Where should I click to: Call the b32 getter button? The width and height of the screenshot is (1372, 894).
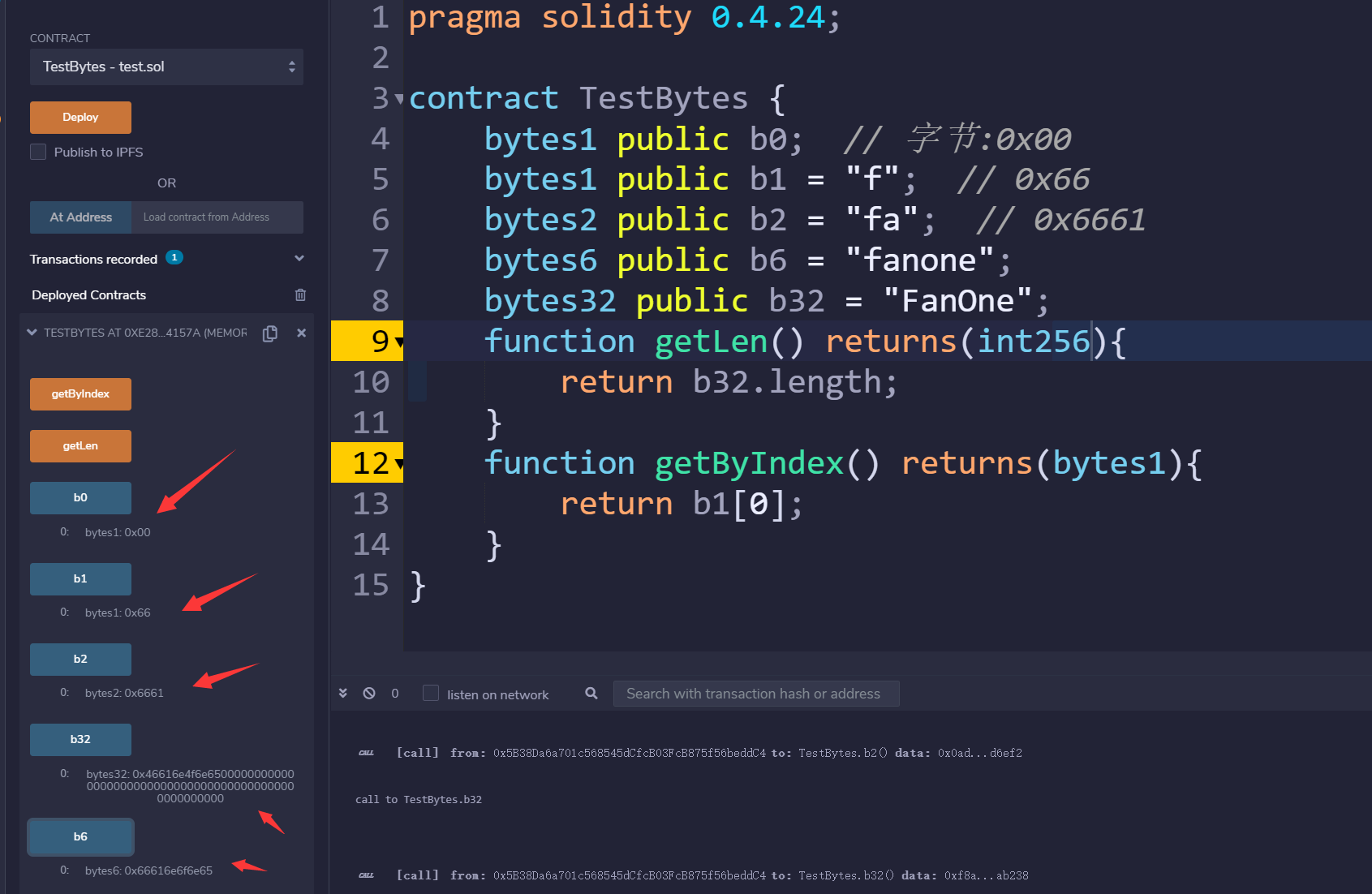click(80, 740)
